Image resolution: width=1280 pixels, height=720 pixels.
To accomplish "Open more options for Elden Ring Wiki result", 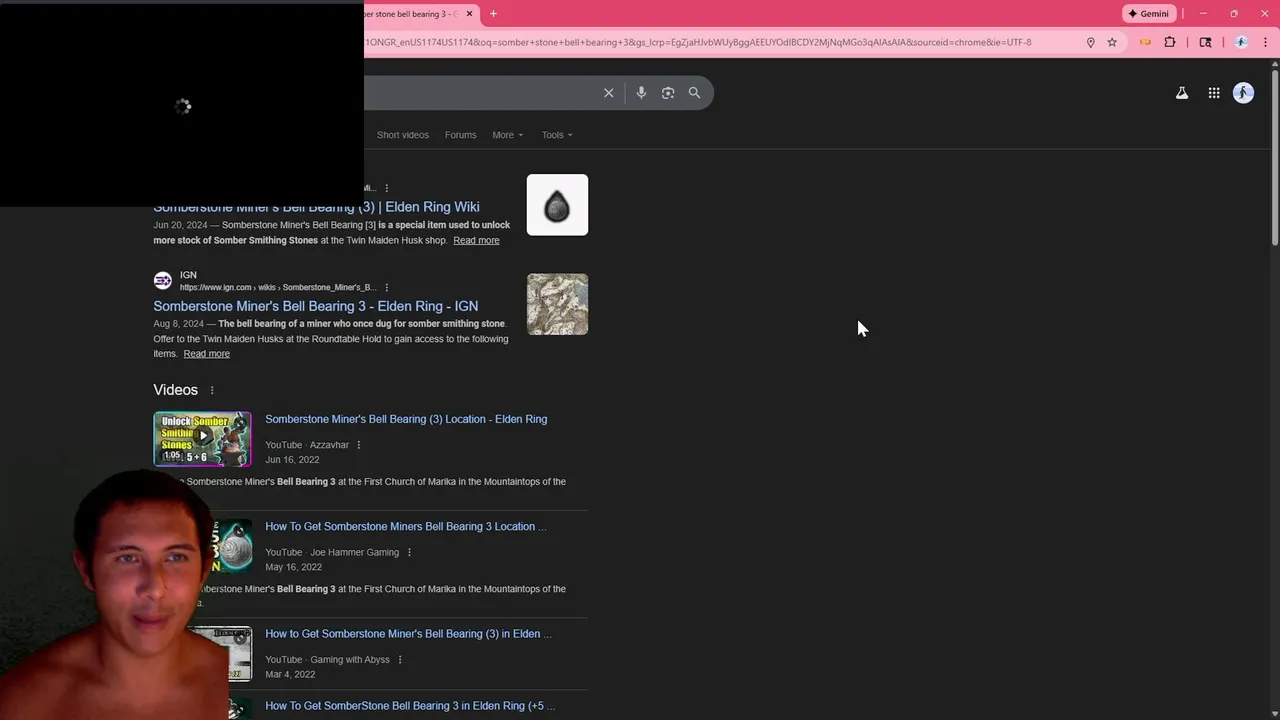I will [x=387, y=188].
